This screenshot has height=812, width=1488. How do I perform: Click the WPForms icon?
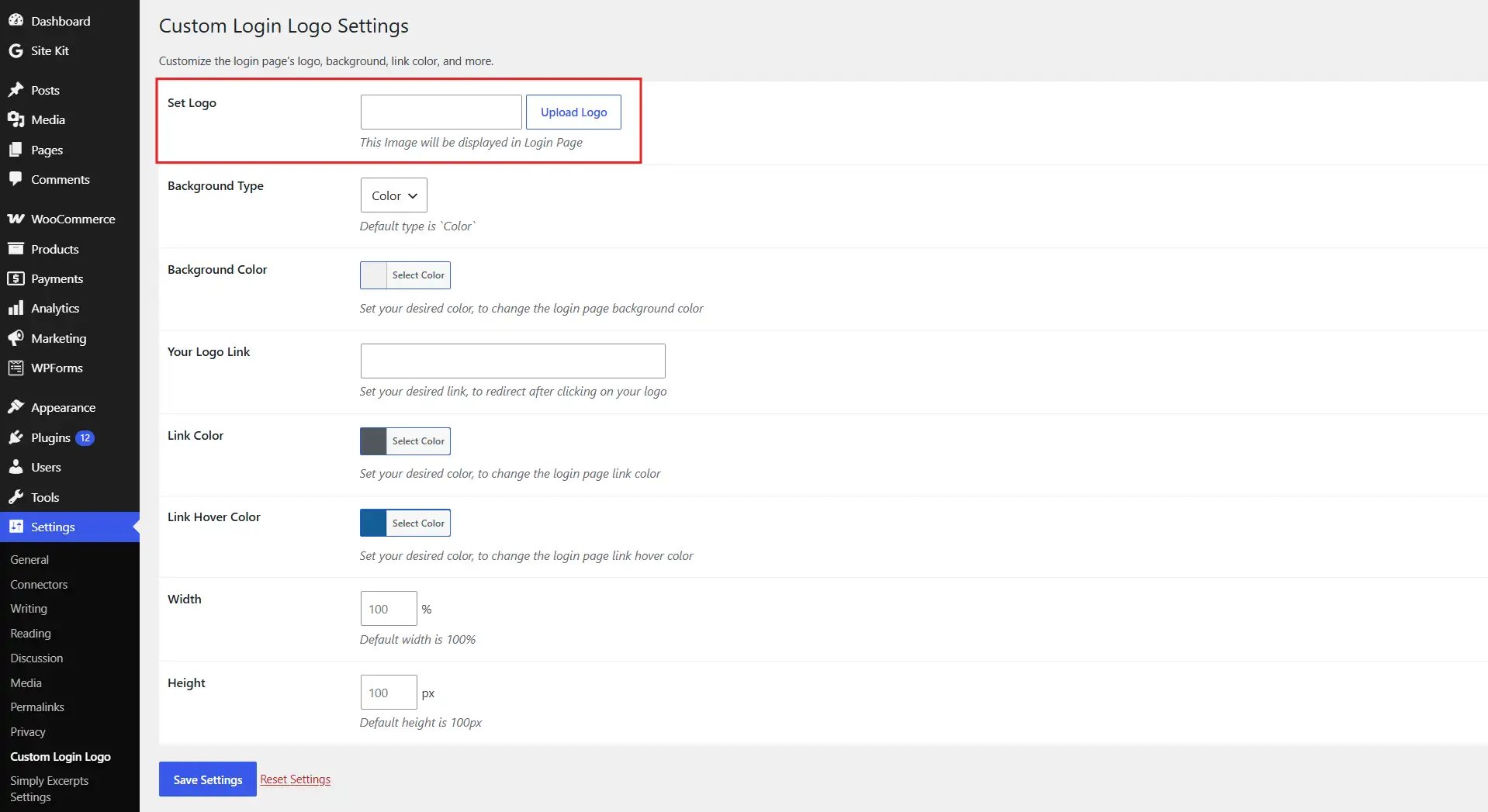(x=16, y=368)
